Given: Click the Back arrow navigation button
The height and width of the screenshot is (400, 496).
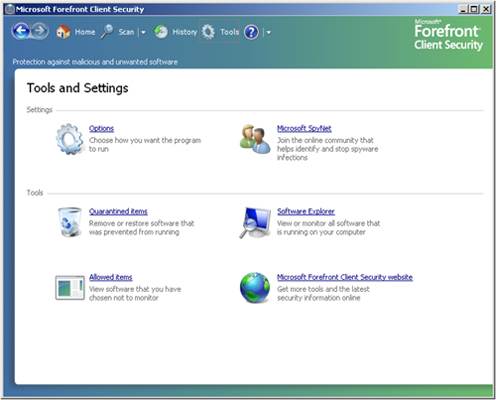Looking at the screenshot, I should pyautogui.click(x=21, y=31).
